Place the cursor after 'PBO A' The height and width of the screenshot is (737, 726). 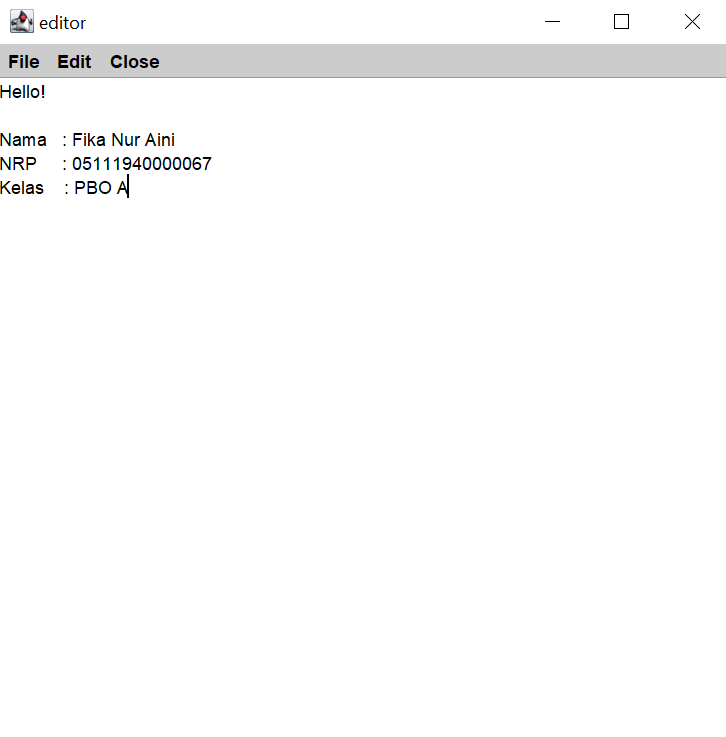tap(128, 188)
